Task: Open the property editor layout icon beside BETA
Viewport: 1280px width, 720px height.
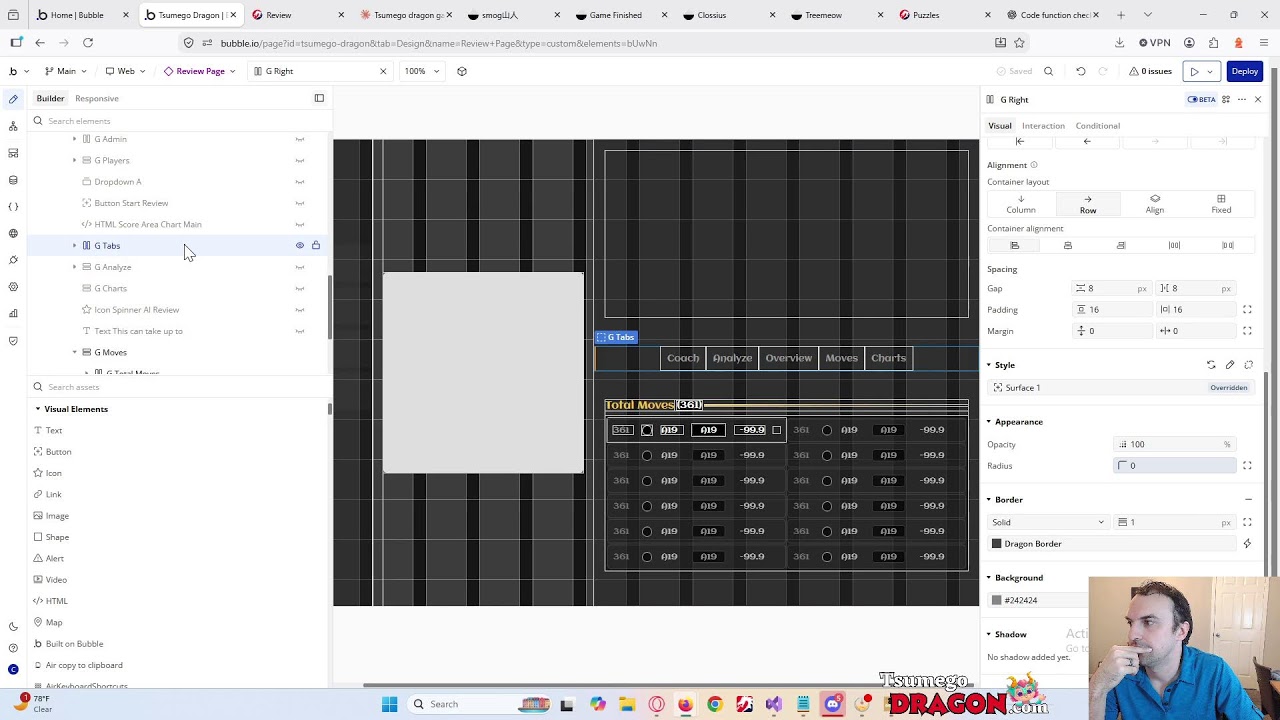Action: [1226, 99]
